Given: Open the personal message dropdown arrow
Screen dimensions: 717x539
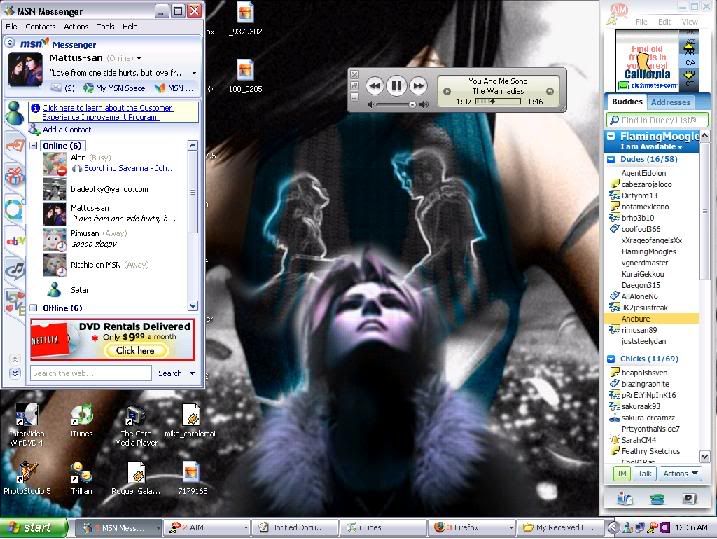Looking at the screenshot, I should (194, 73).
